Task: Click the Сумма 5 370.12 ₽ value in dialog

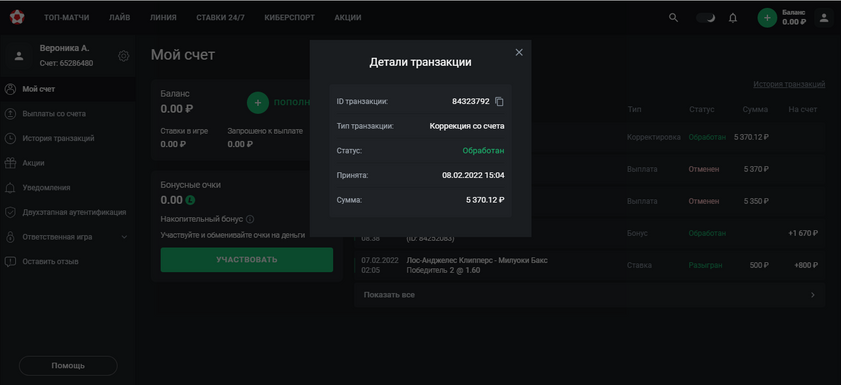Action: 485,200
